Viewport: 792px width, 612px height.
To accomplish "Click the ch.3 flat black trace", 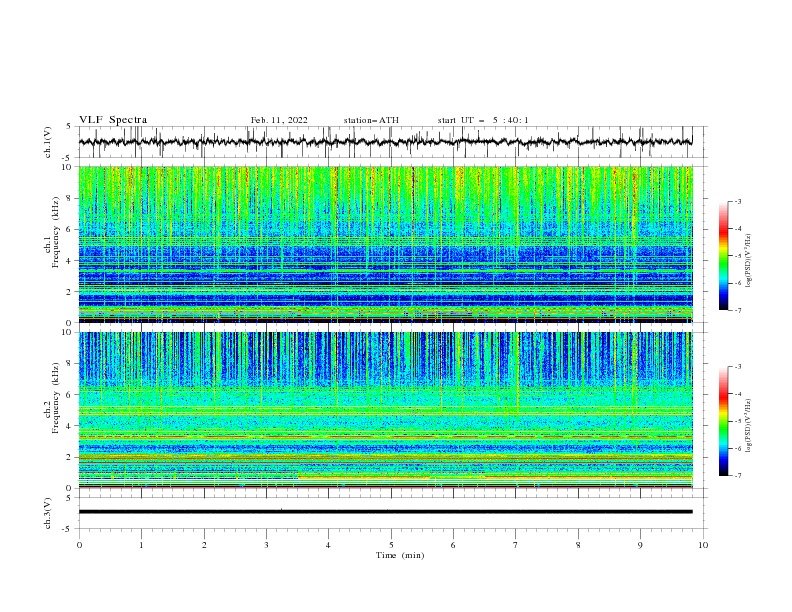I will point(385,512).
